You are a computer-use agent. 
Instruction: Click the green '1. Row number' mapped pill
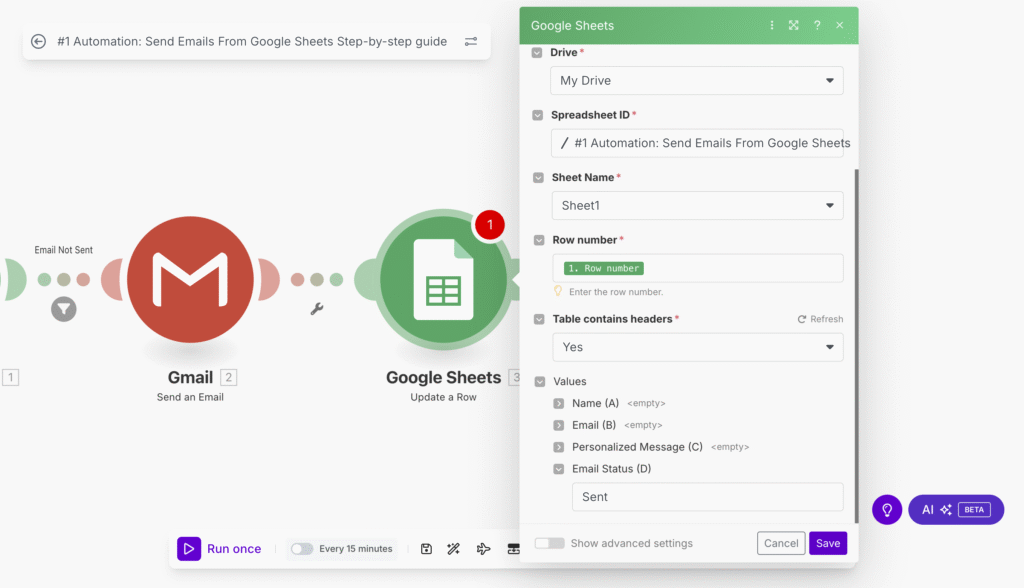[604, 268]
